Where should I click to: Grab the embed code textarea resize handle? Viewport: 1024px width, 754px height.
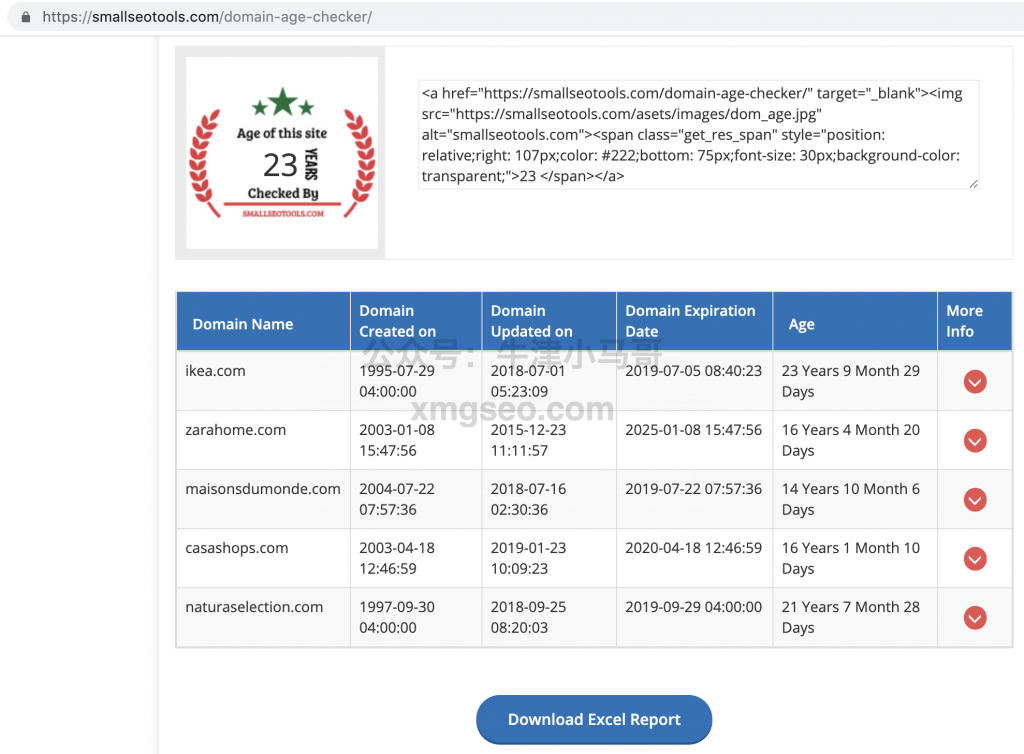[973, 184]
